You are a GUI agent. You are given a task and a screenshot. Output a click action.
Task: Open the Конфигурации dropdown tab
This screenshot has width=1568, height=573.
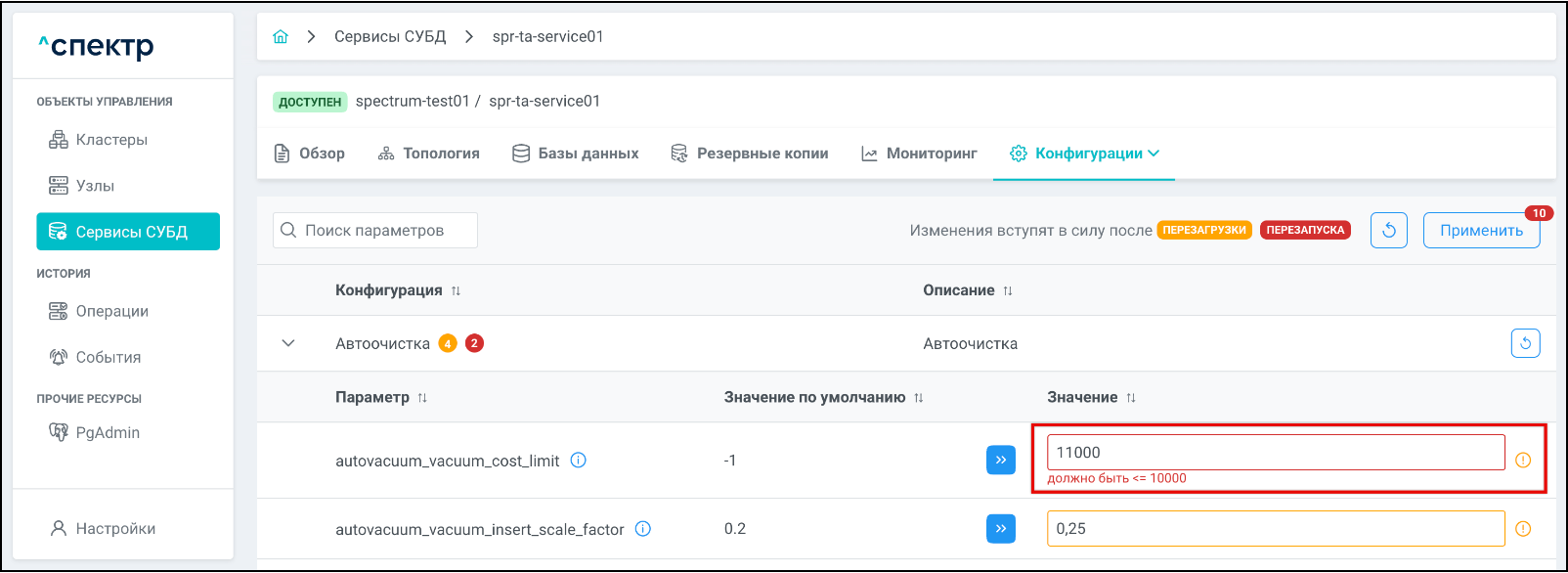(x=1085, y=154)
